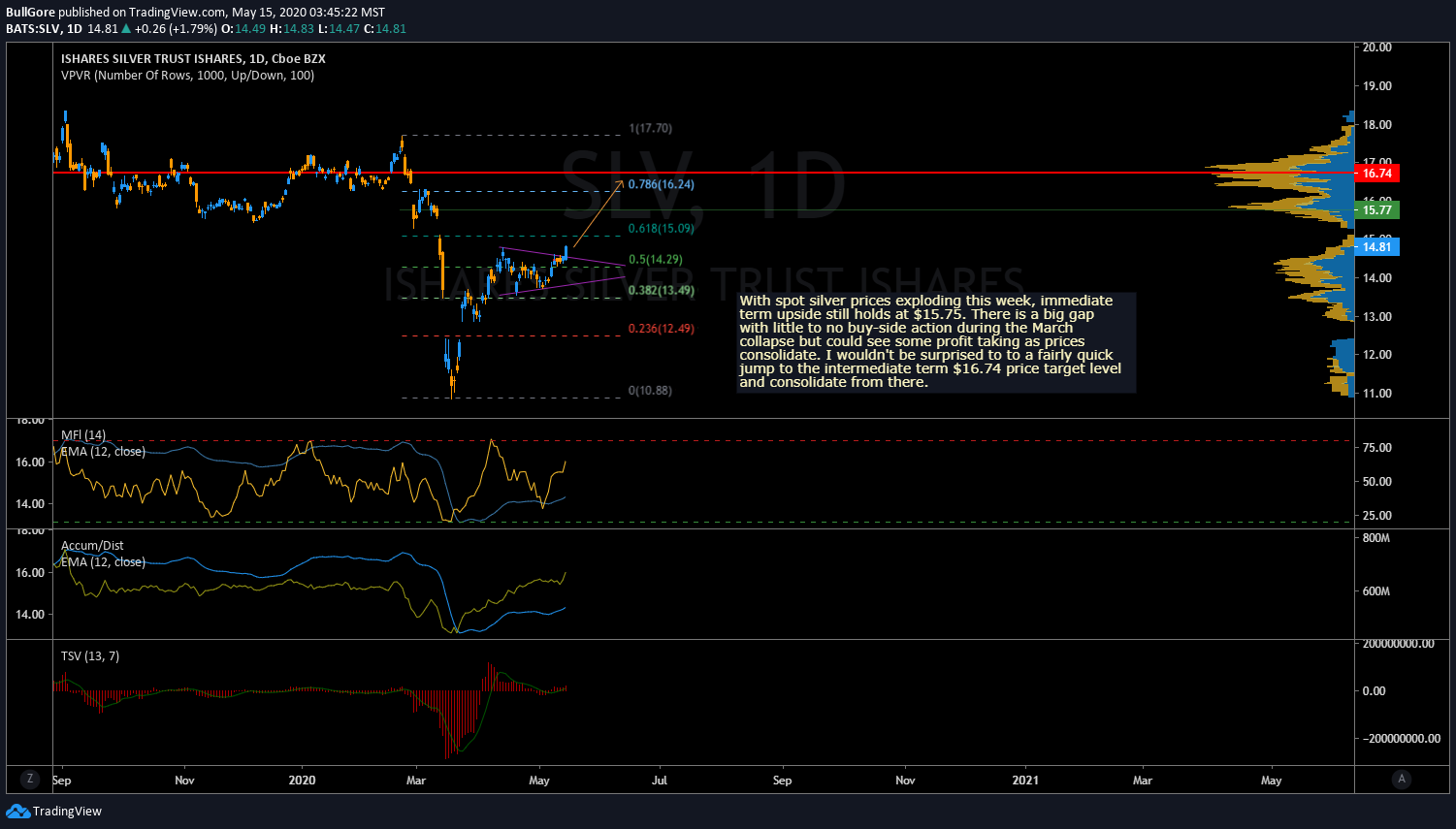1456x829 pixels.
Task: Click the "0.618(15.09)" Fibonacci level label
Action: 661,229
